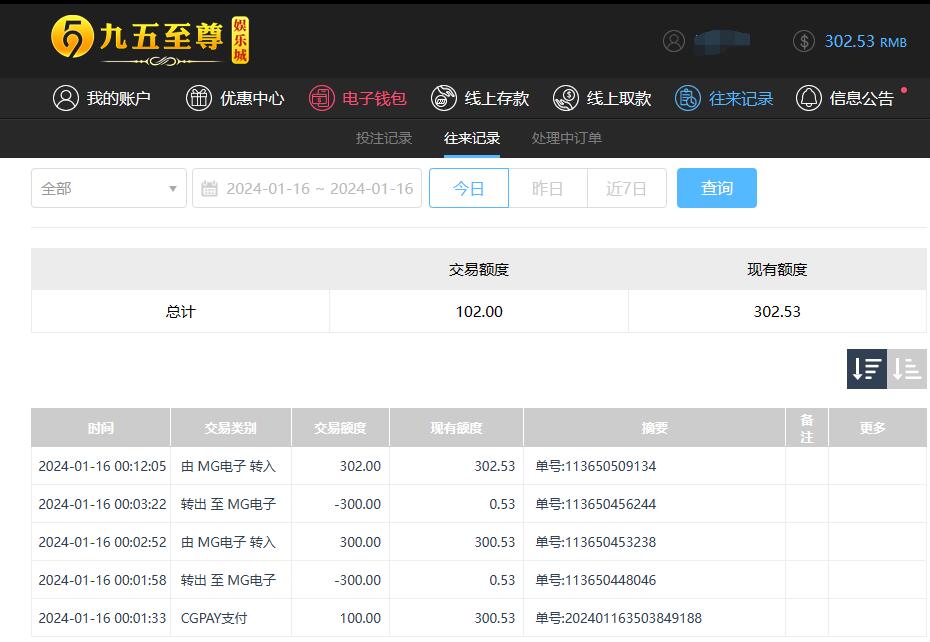Select row dated 2024-01-16 00:01:33
The width and height of the screenshot is (930, 642).
pos(479,618)
